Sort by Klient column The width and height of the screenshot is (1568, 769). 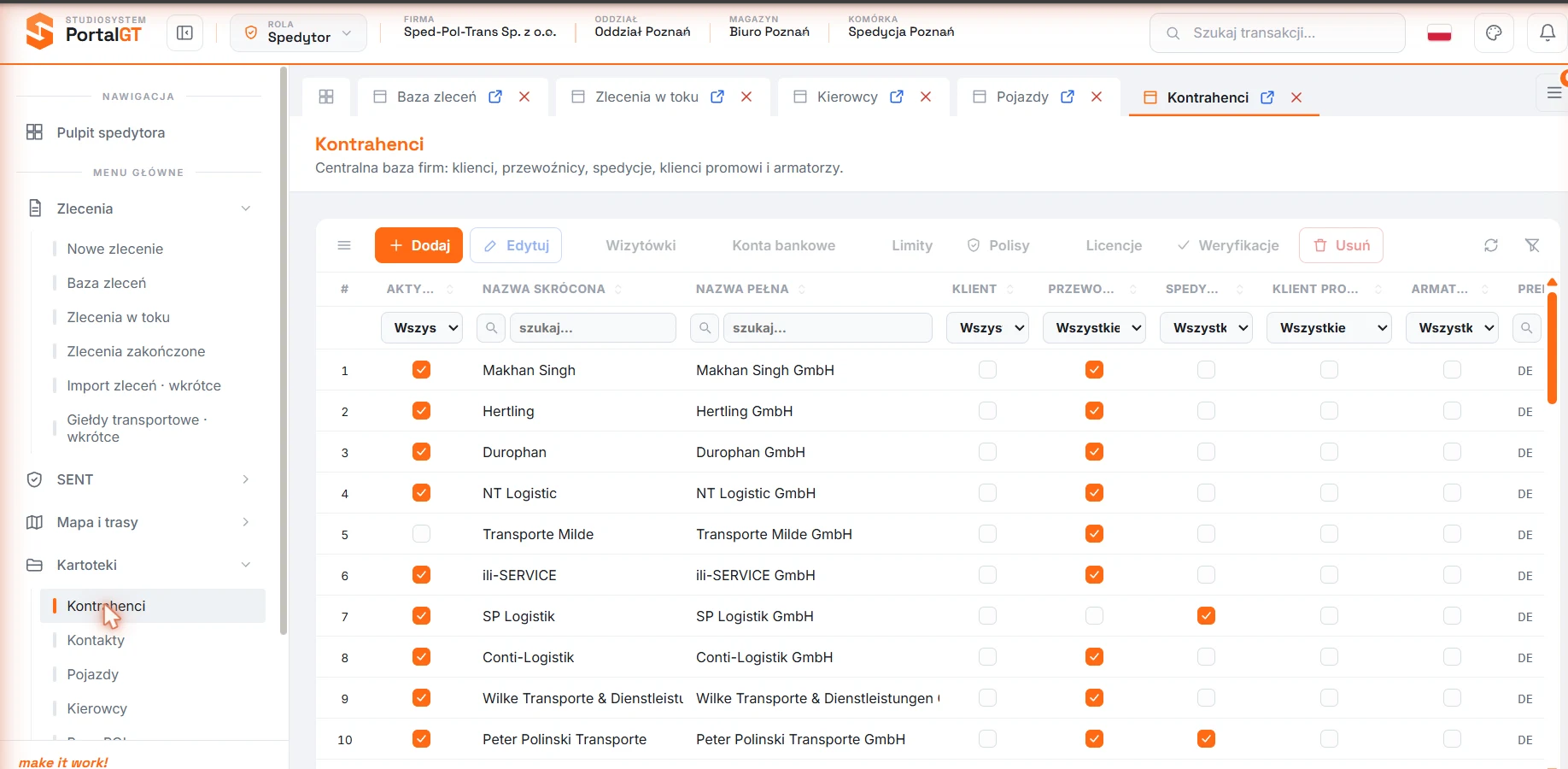[x=1010, y=289]
